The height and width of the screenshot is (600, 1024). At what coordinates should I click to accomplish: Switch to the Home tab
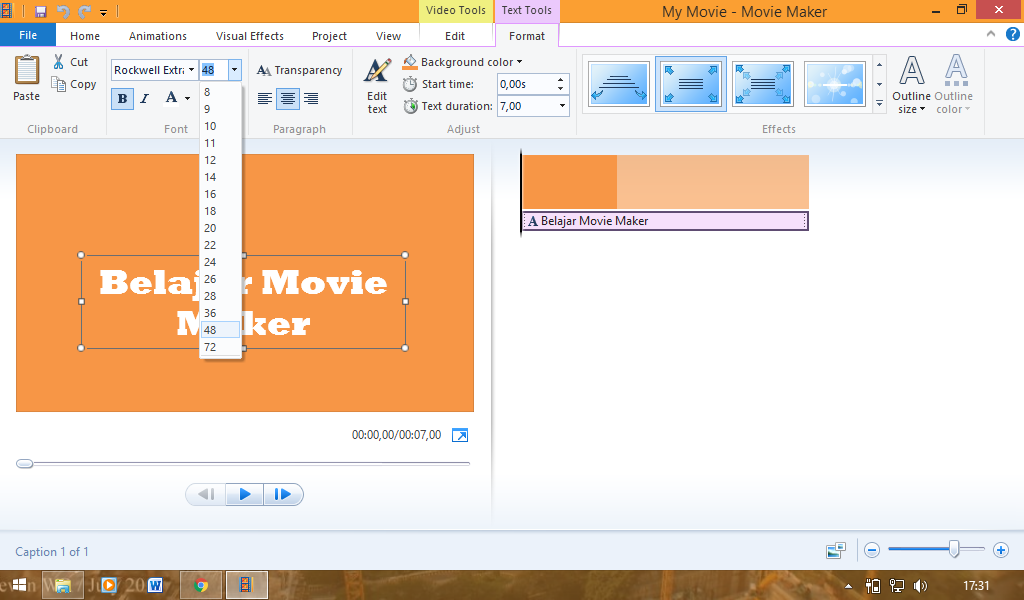click(85, 36)
